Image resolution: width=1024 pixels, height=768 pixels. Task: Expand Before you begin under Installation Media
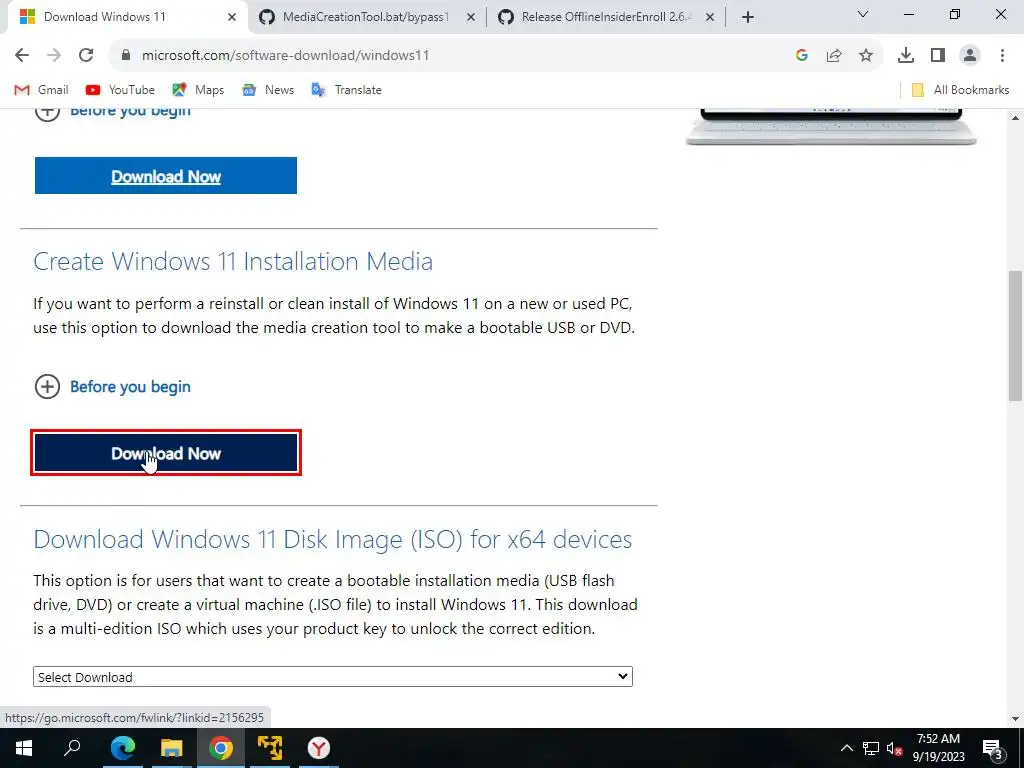tap(112, 387)
